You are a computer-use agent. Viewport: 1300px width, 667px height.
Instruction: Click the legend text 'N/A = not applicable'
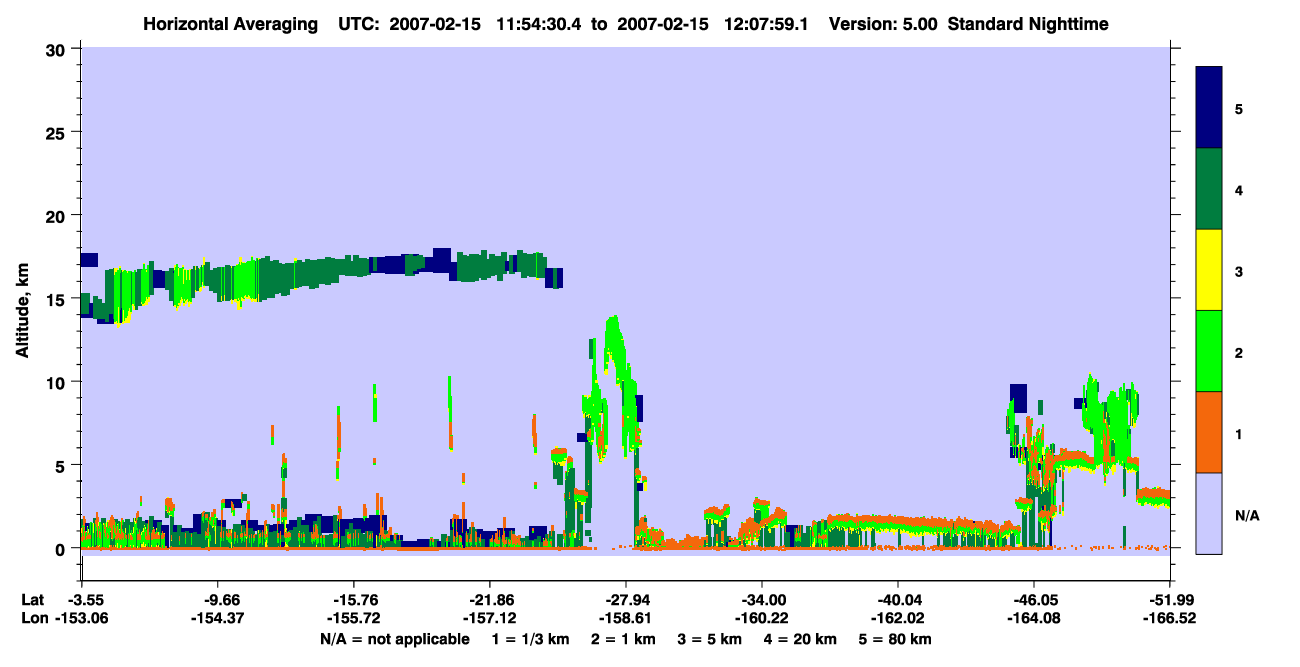pos(394,639)
